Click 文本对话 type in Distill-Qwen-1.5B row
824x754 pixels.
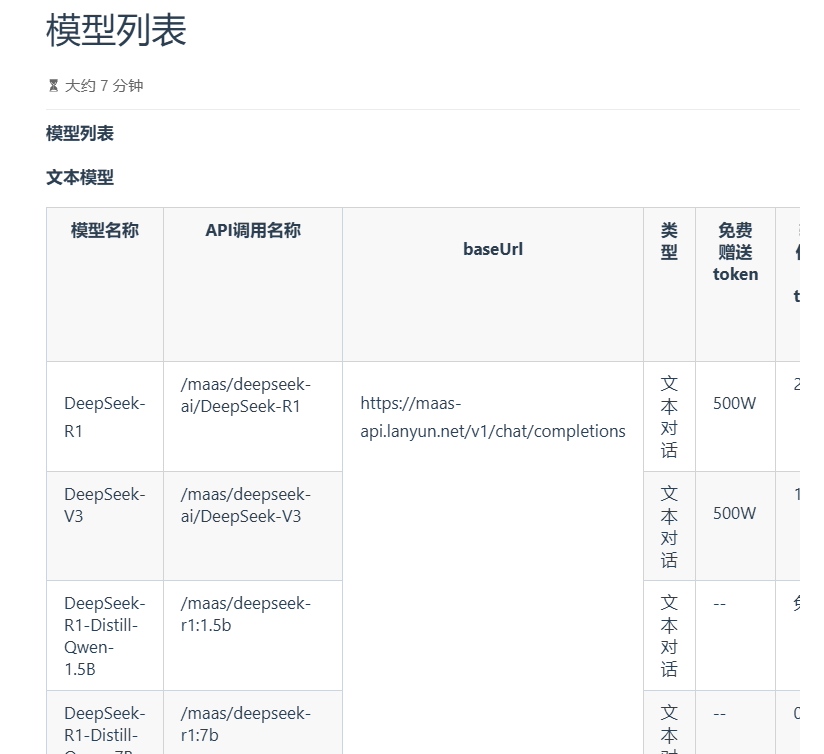click(x=669, y=636)
